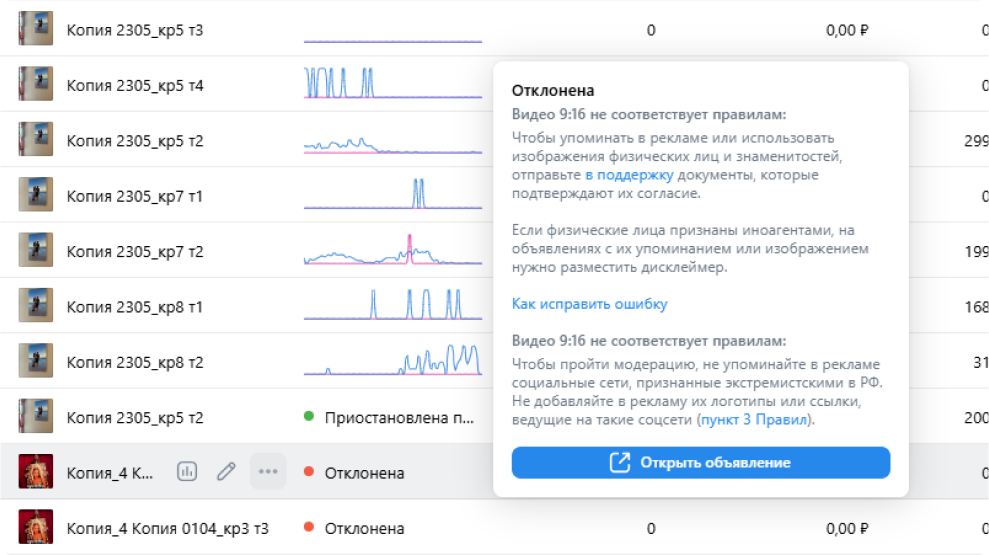
Task: Follow the 'в поддержку' link
Action: [629, 175]
